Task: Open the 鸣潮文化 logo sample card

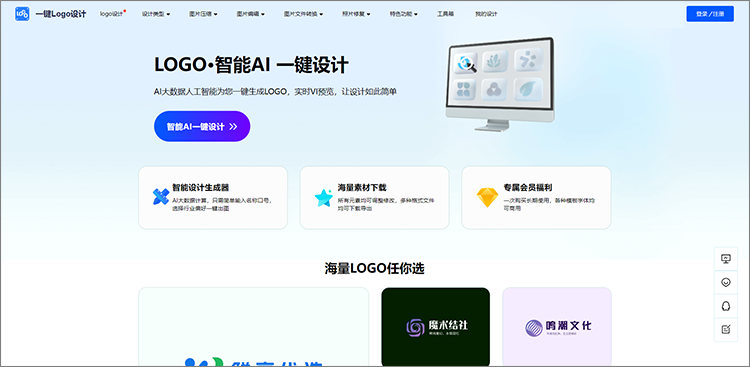Action: click(557, 327)
